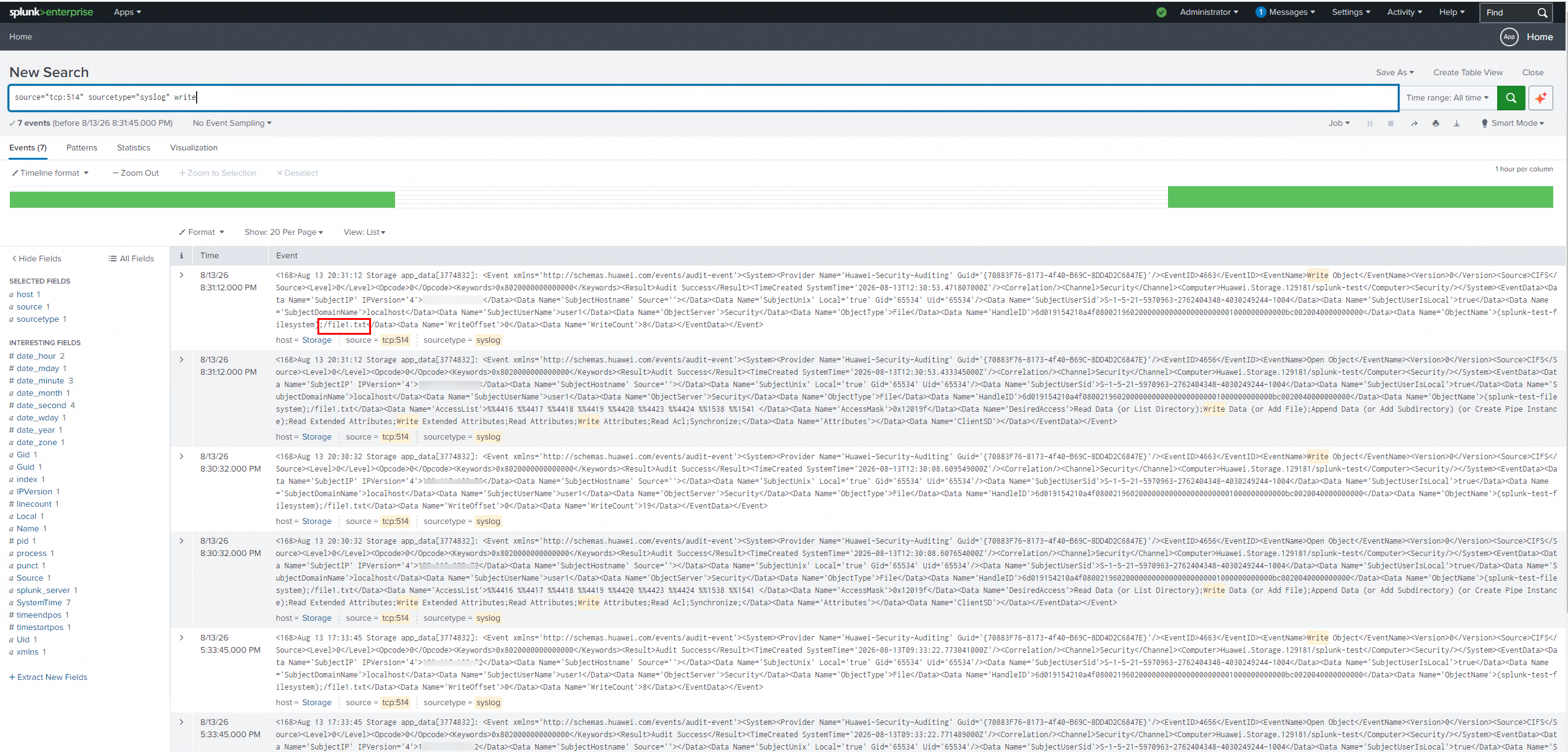Open the punct interesting field

pyautogui.click(x=27, y=566)
